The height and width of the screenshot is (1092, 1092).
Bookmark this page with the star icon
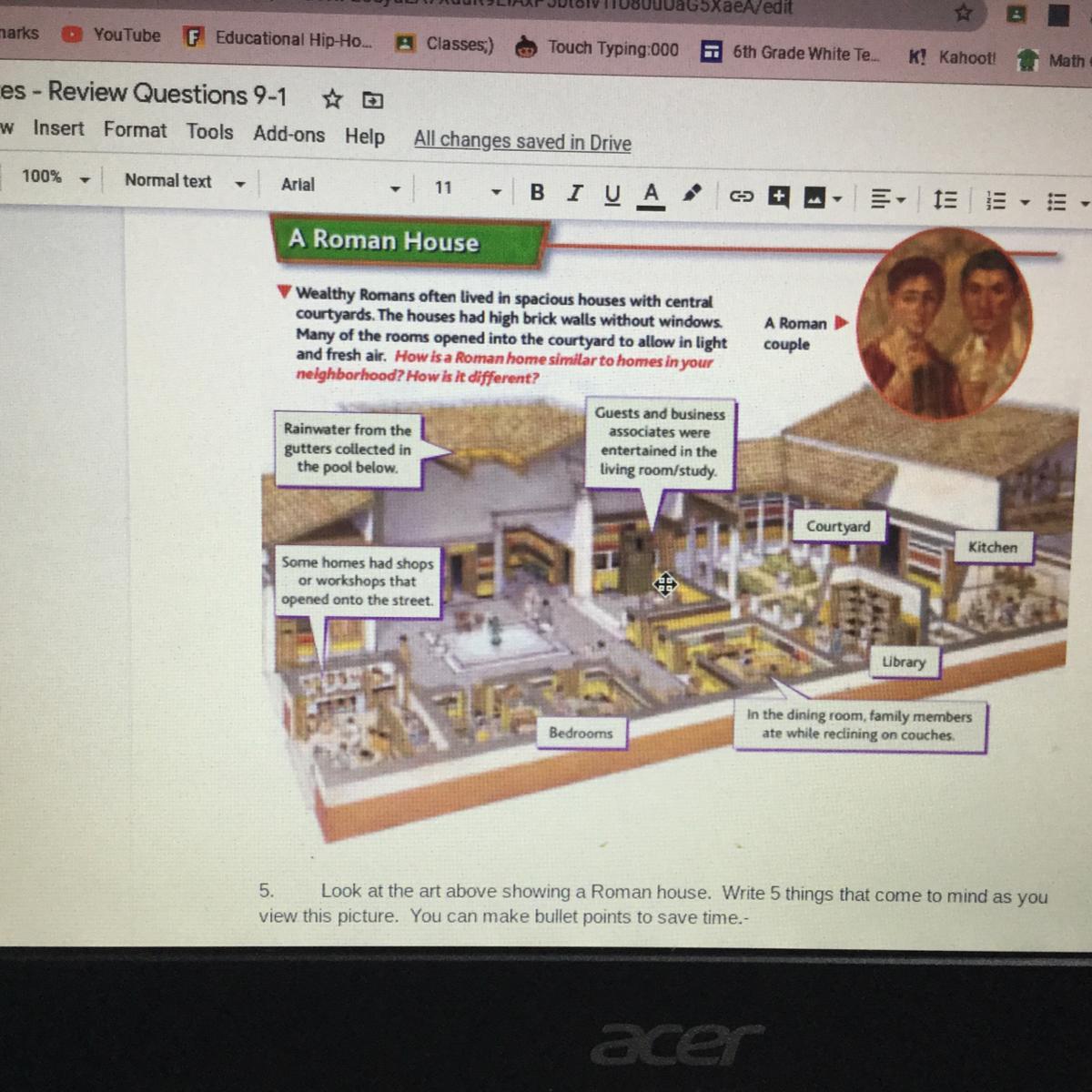point(964,13)
